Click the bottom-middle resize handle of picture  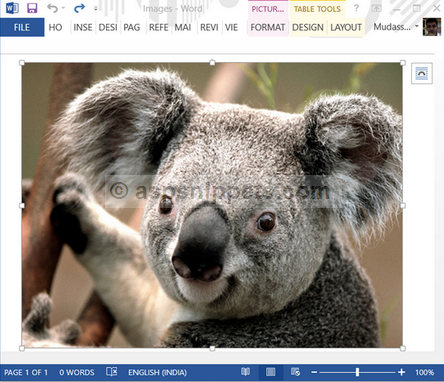[x=212, y=348]
